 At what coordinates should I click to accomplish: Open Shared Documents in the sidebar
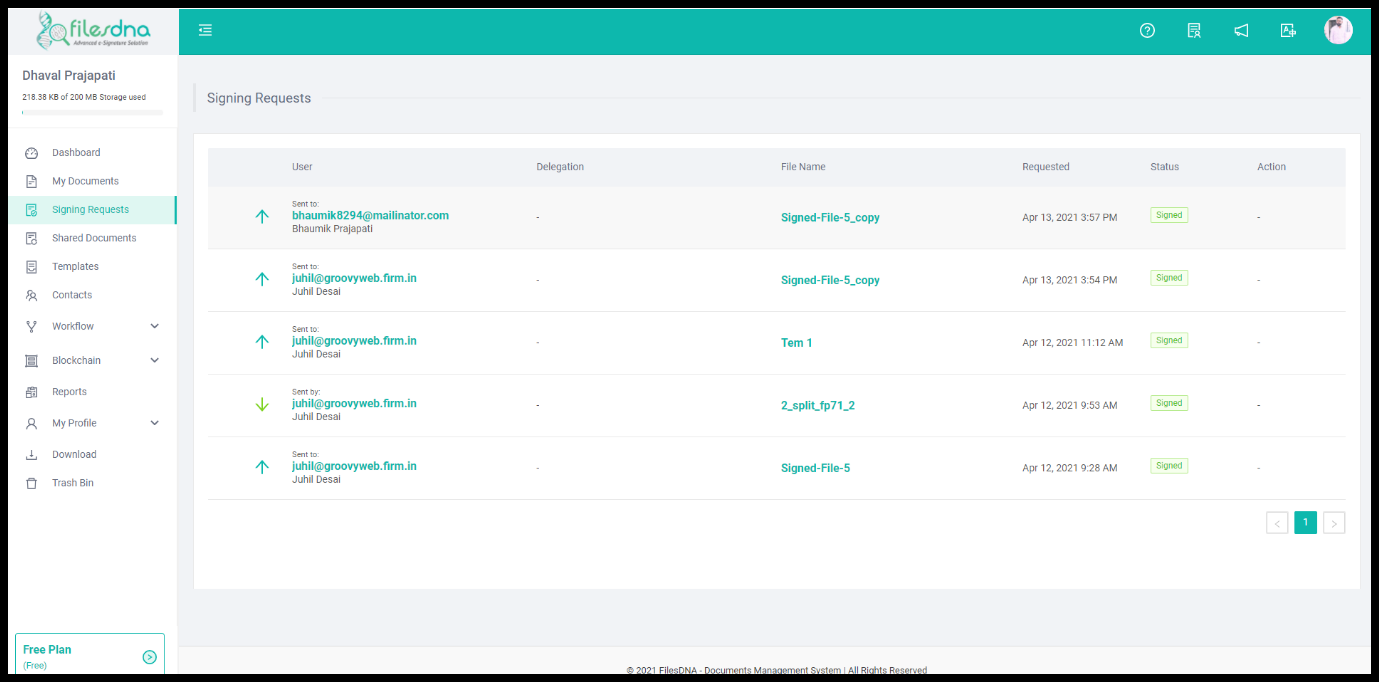(x=94, y=238)
